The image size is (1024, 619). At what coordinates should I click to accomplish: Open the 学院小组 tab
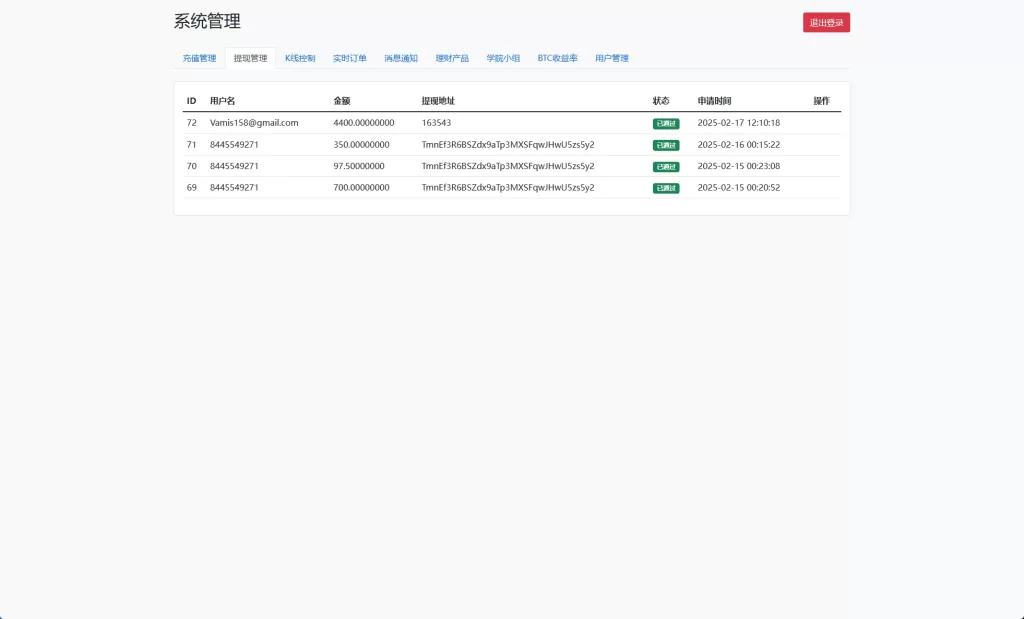pyautogui.click(x=503, y=58)
